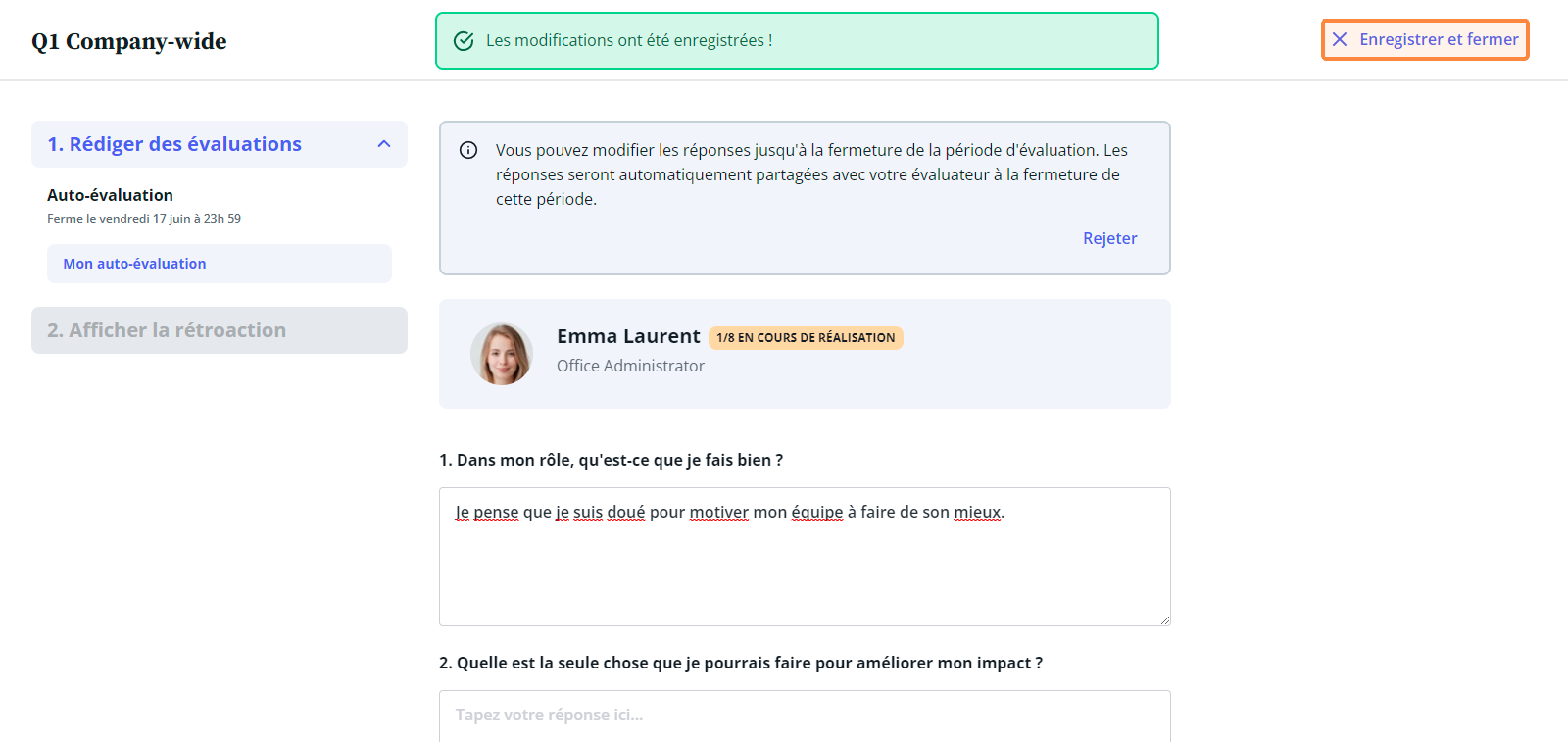
Task: Click the Les modifications ont été enregistrées message
Action: [x=629, y=41]
